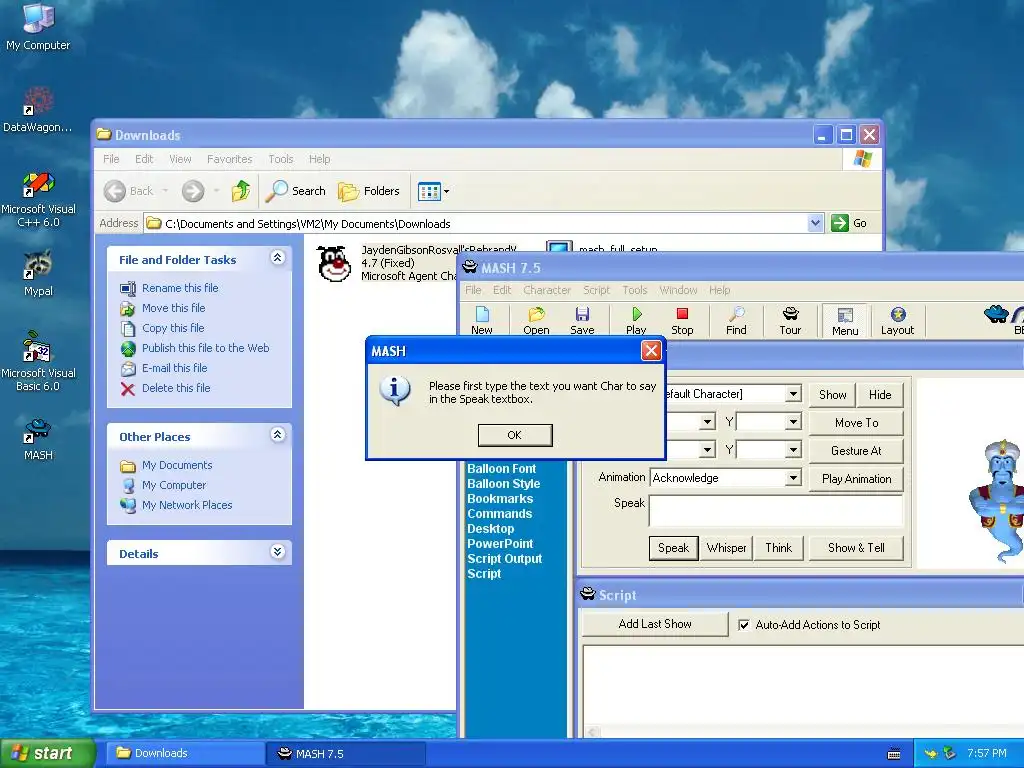Click the Gesture At button
Screen dimensions: 1024x768
(x=856, y=451)
